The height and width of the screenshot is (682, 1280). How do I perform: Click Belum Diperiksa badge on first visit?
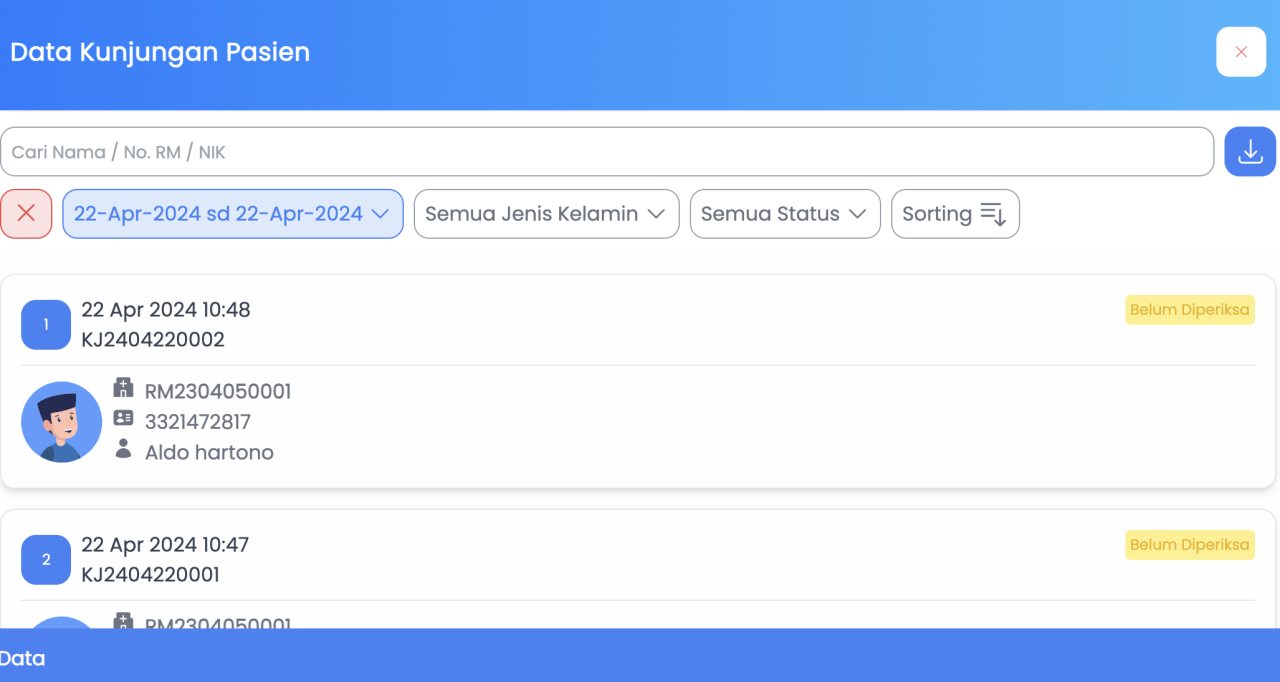tap(1189, 310)
